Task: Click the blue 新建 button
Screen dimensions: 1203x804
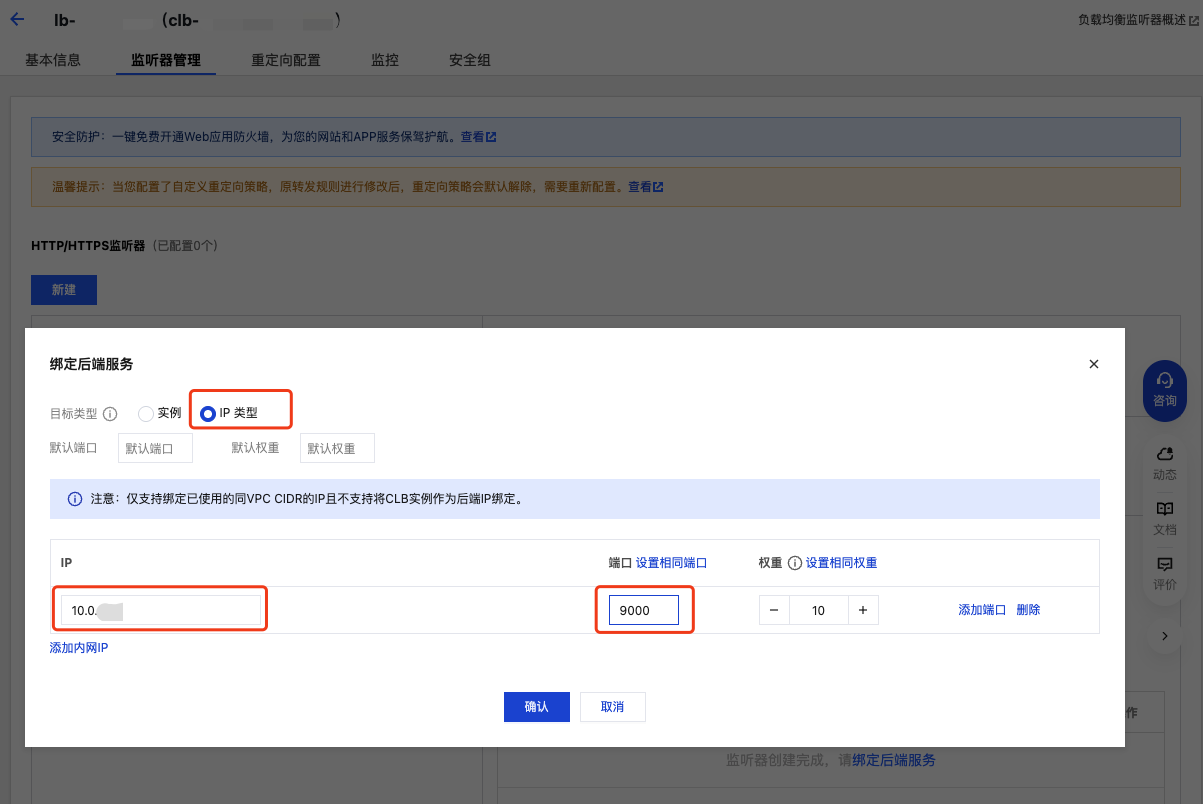Action: pos(64,289)
